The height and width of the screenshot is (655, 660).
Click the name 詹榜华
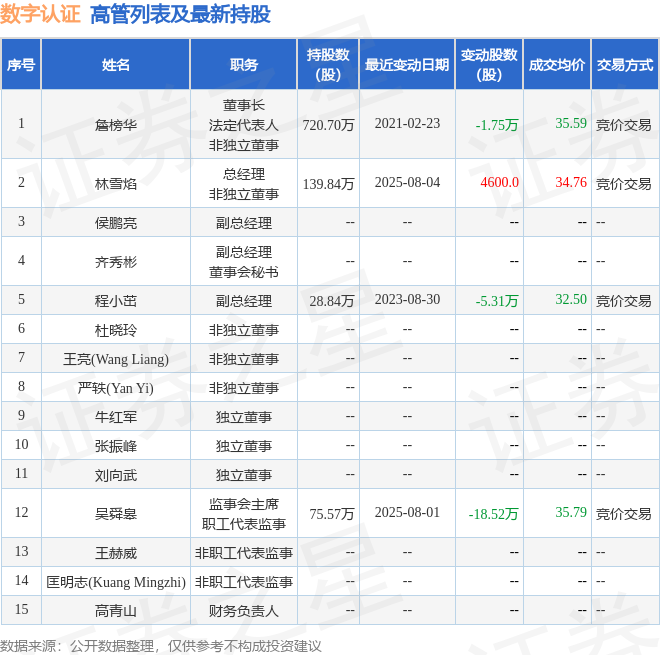pos(116,125)
